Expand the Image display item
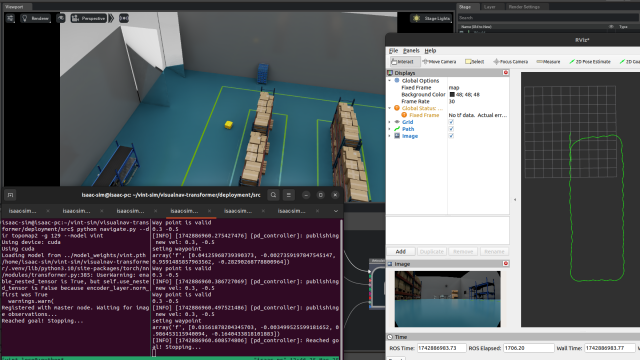Viewport: 640px width, 360px height. pyautogui.click(x=389, y=136)
